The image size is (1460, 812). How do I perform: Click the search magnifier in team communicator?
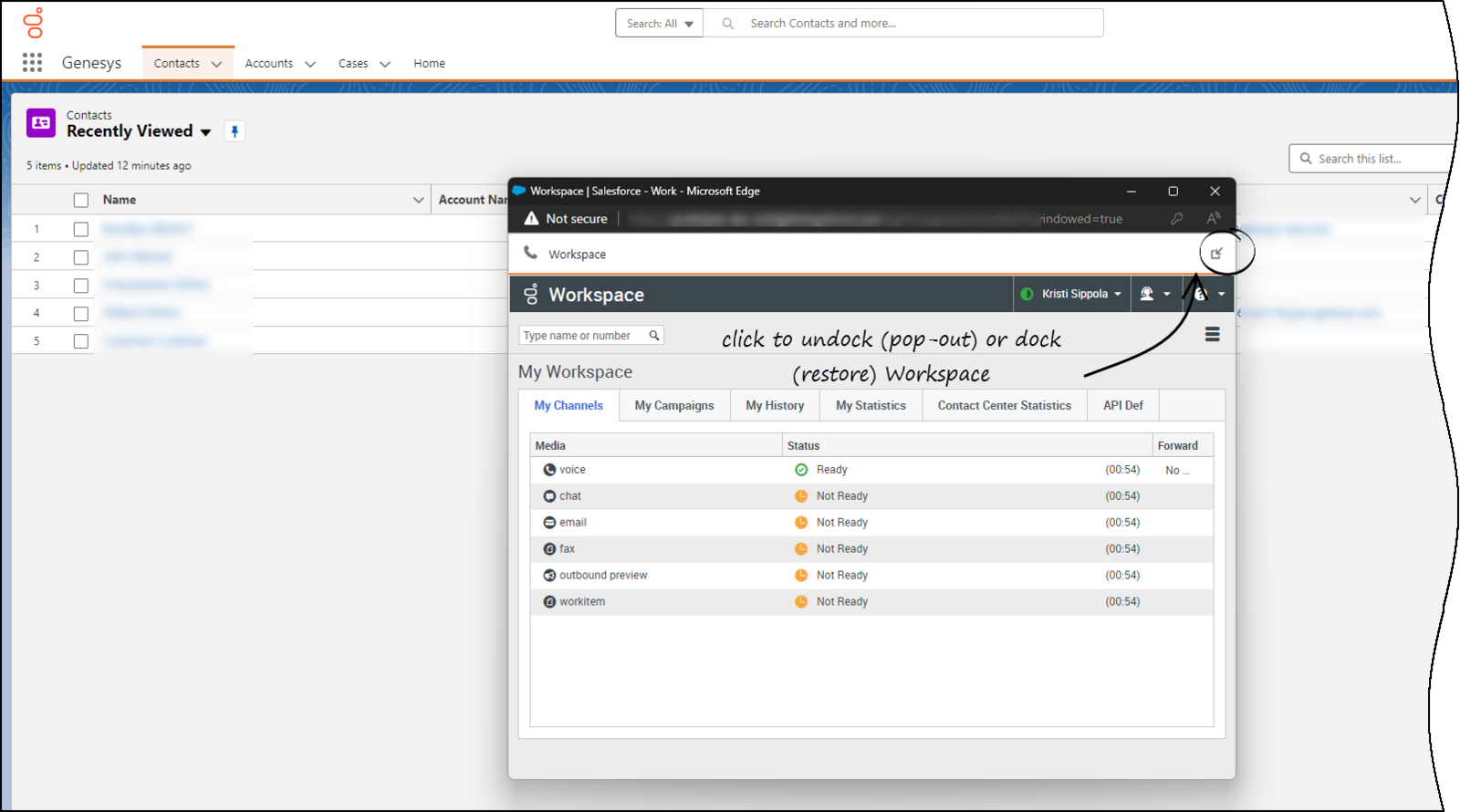654,336
